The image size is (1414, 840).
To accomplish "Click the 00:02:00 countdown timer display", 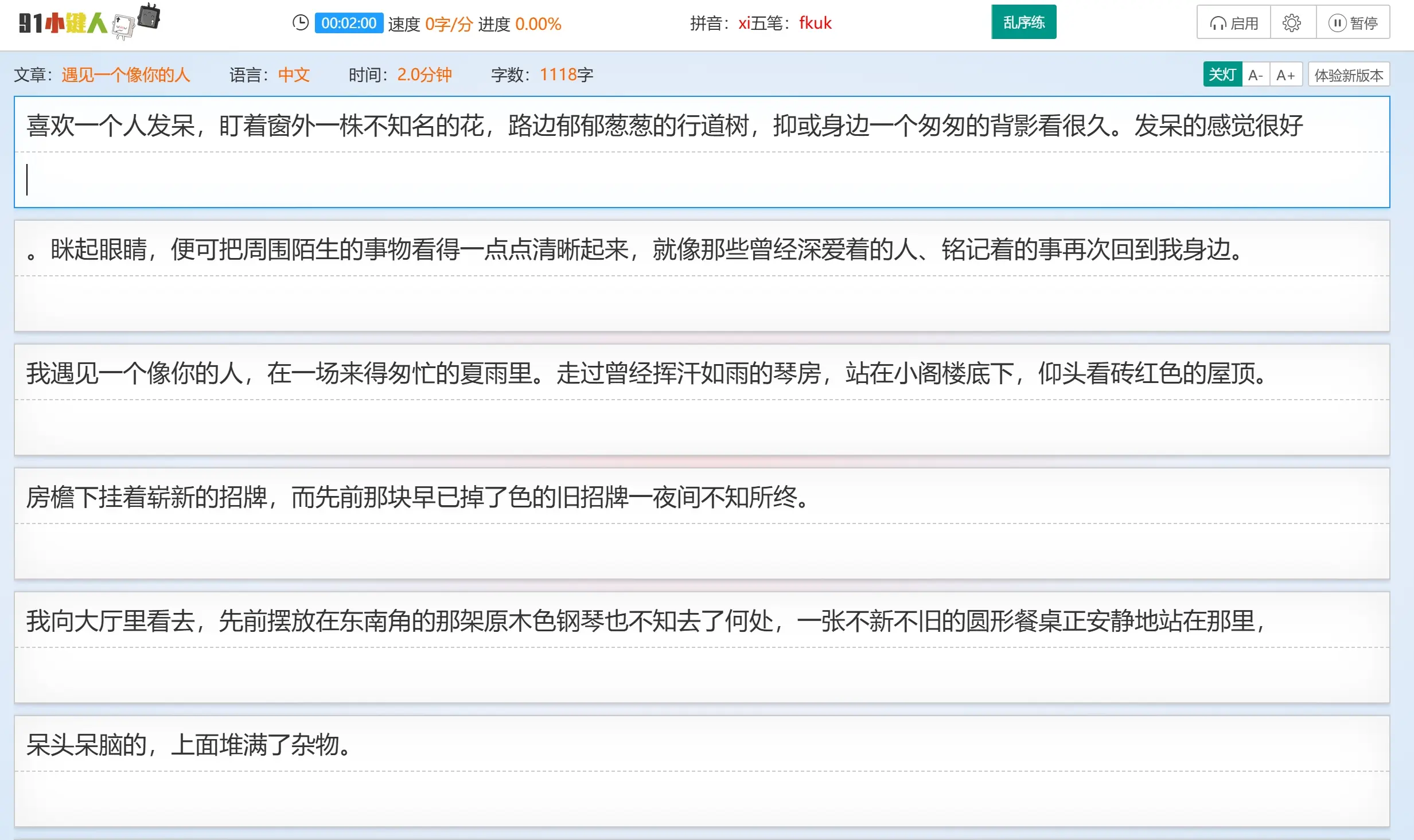I will point(349,23).
